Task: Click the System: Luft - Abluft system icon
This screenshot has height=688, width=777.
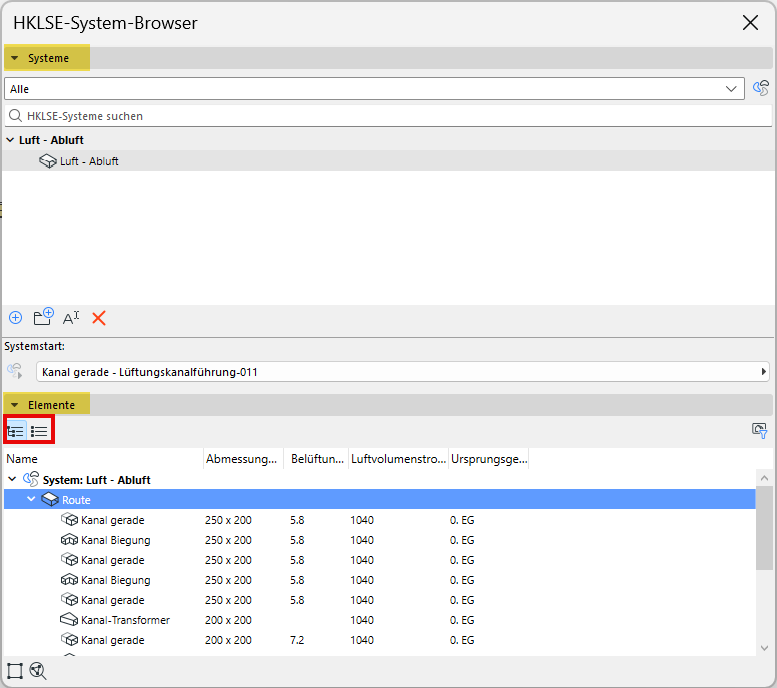Action: [31, 479]
